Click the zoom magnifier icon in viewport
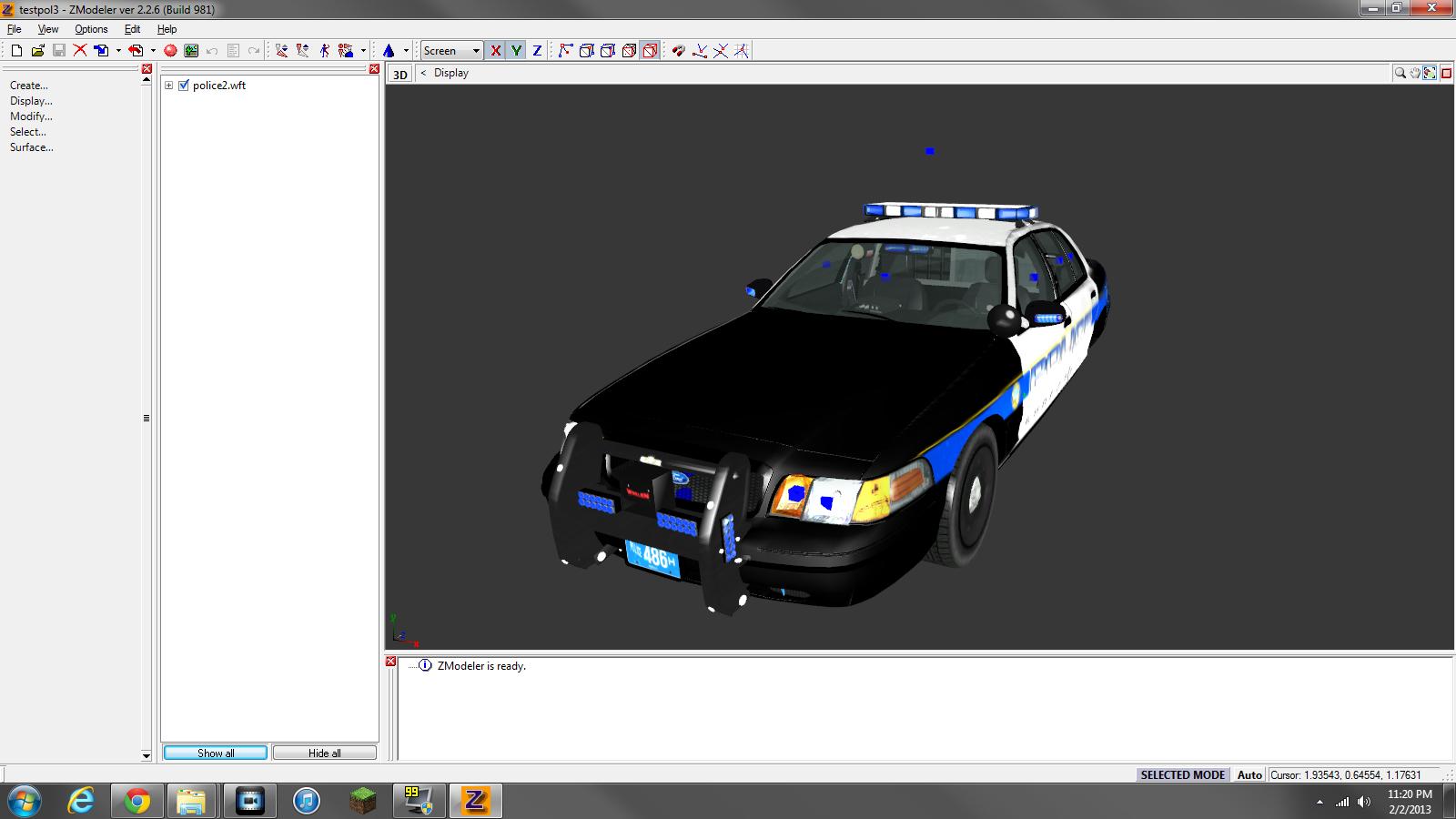The height and width of the screenshot is (819, 1456). (x=1400, y=73)
